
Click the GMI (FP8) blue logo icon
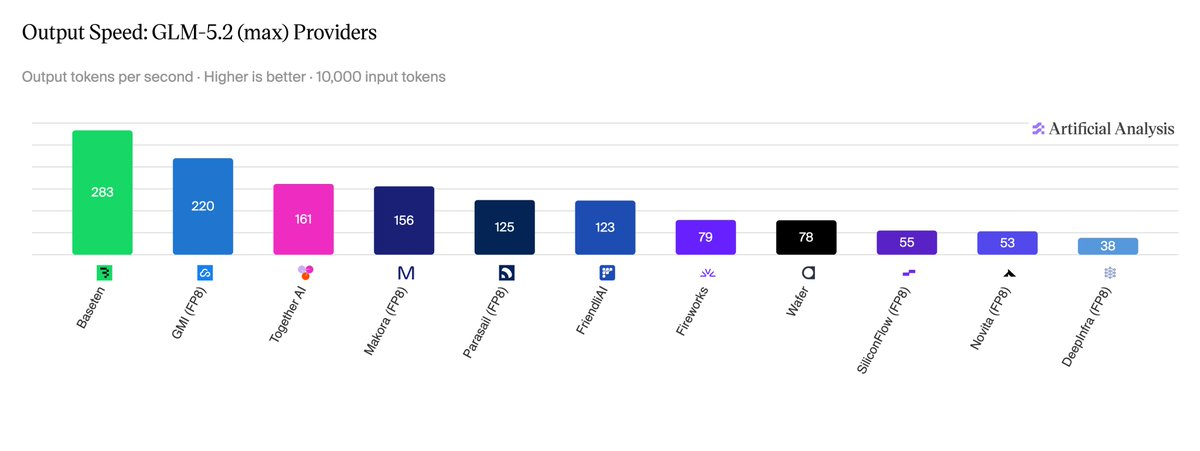(x=204, y=272)
